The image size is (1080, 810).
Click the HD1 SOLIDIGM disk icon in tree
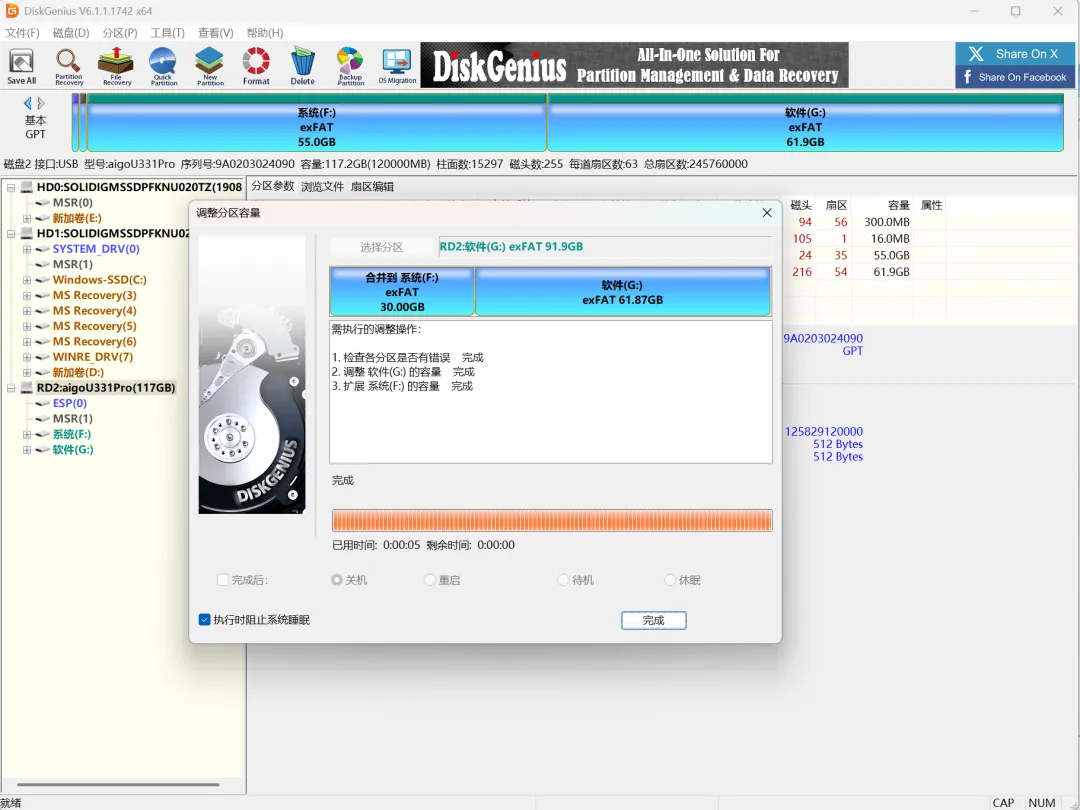pyautogui.click(x=27, y=233)
